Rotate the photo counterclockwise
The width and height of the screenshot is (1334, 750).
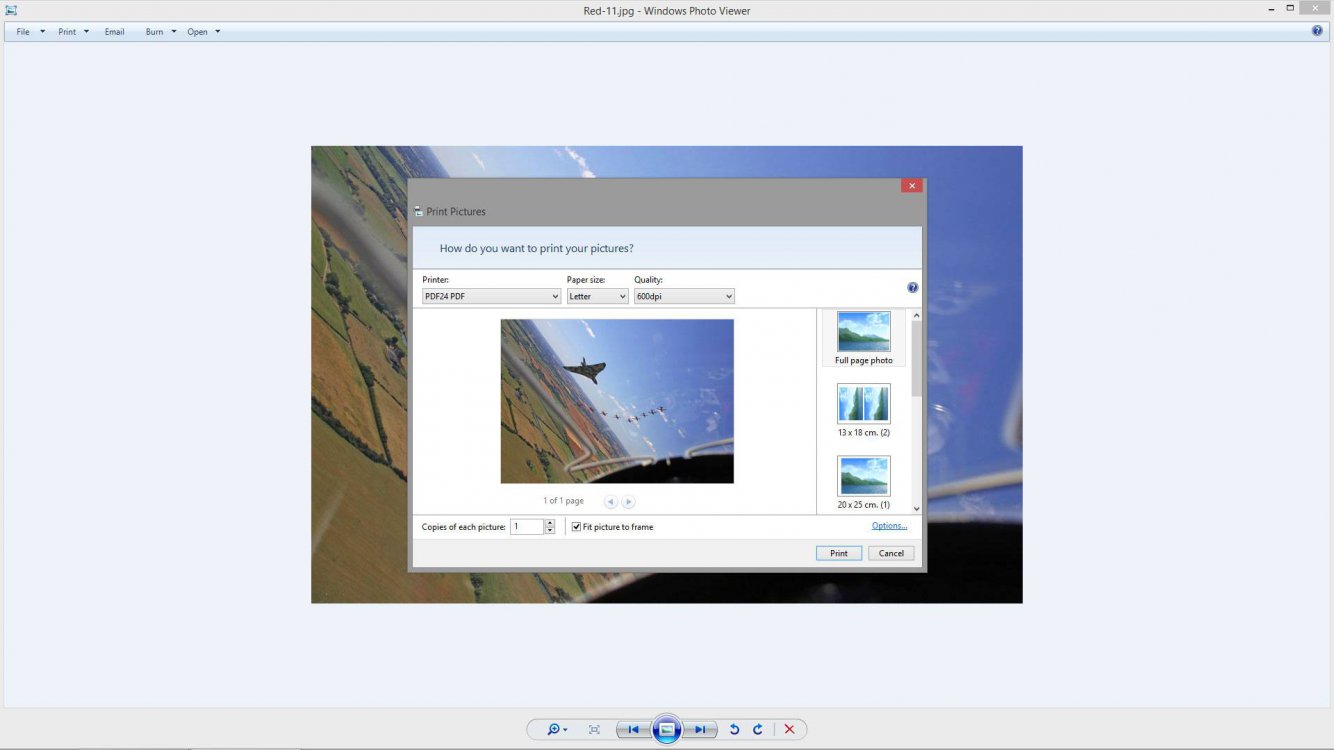(734, 730)
